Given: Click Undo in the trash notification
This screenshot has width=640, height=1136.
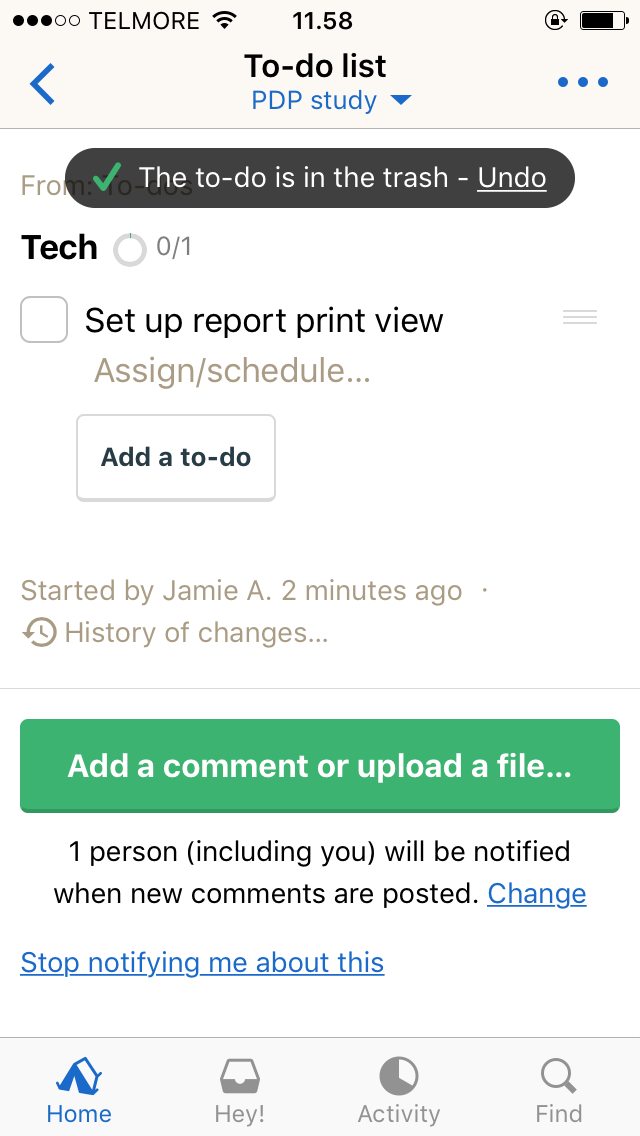Looking at the screenshot, I should coord(512,178).
